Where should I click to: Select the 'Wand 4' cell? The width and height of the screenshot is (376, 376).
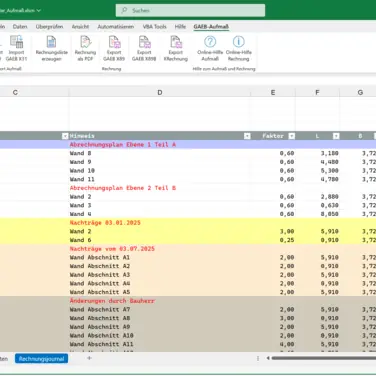point(160,214)
